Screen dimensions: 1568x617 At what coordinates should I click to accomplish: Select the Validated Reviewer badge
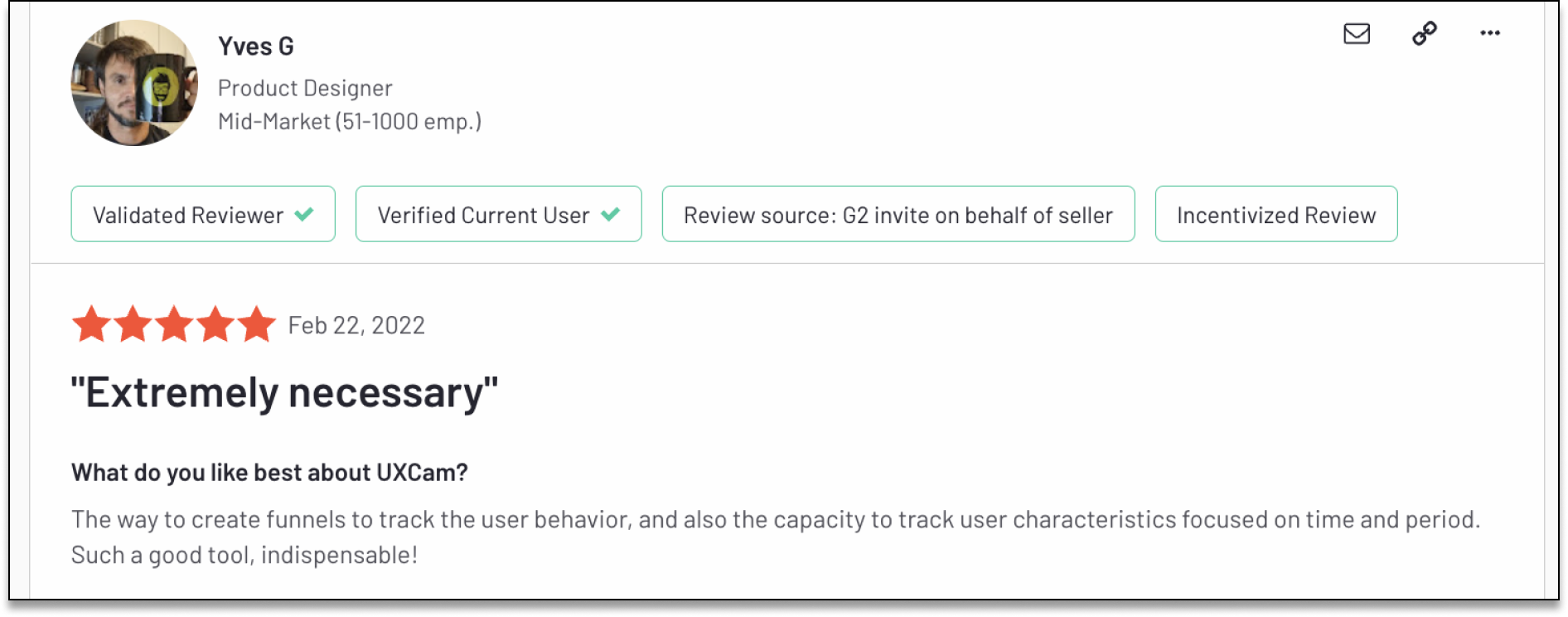(202, 214)
